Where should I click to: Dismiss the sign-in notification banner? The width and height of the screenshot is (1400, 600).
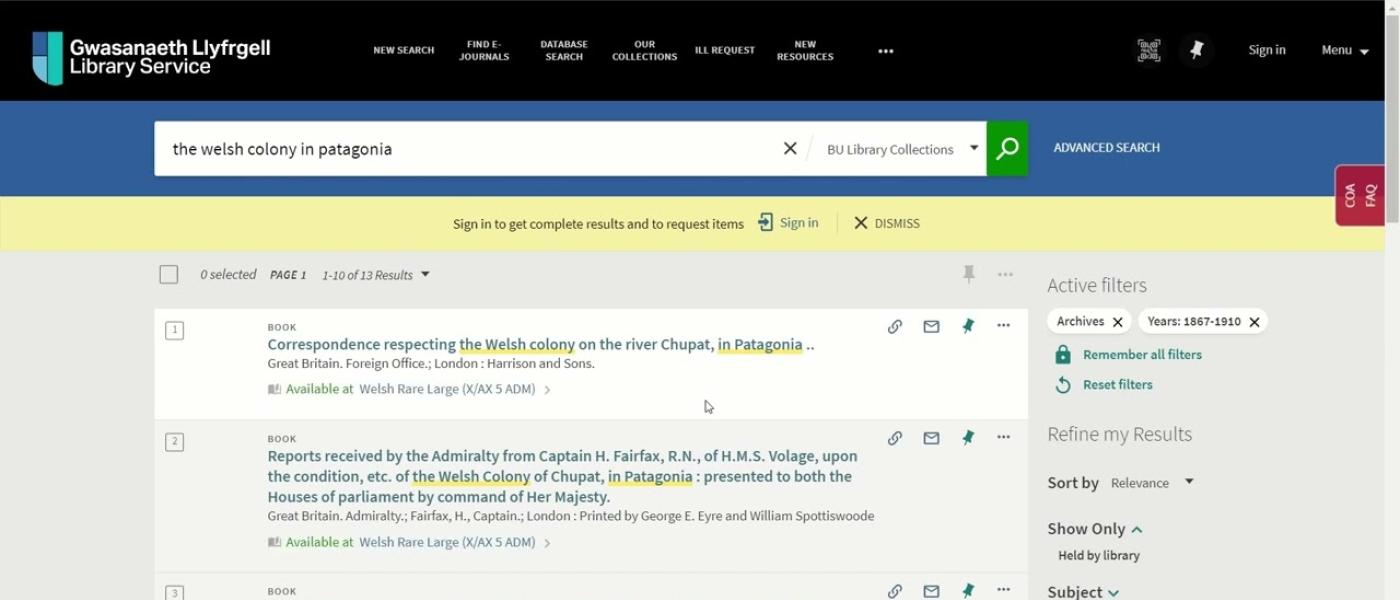tap(886, 223)
